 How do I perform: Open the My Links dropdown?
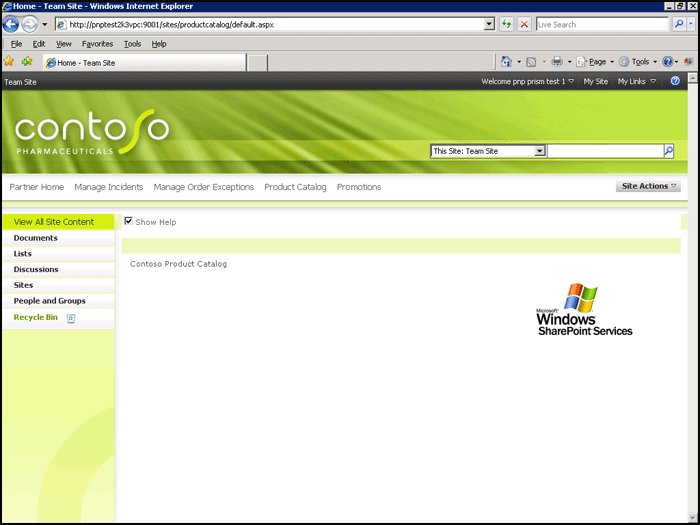click(x=637, y=81)
